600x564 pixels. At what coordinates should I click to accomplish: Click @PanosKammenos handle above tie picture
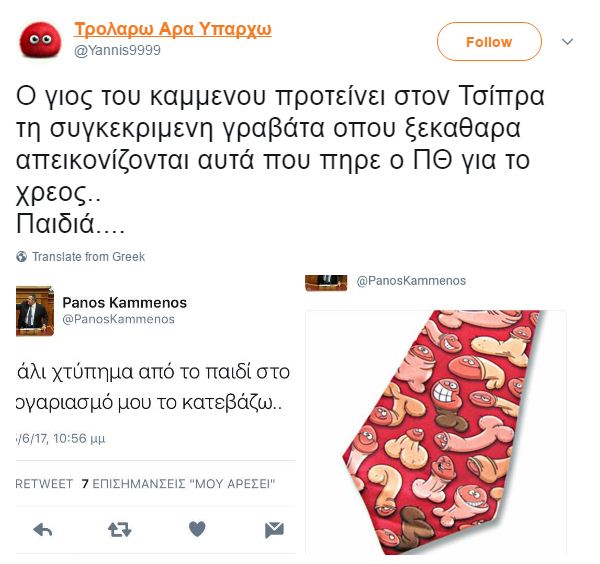(411, 281)
